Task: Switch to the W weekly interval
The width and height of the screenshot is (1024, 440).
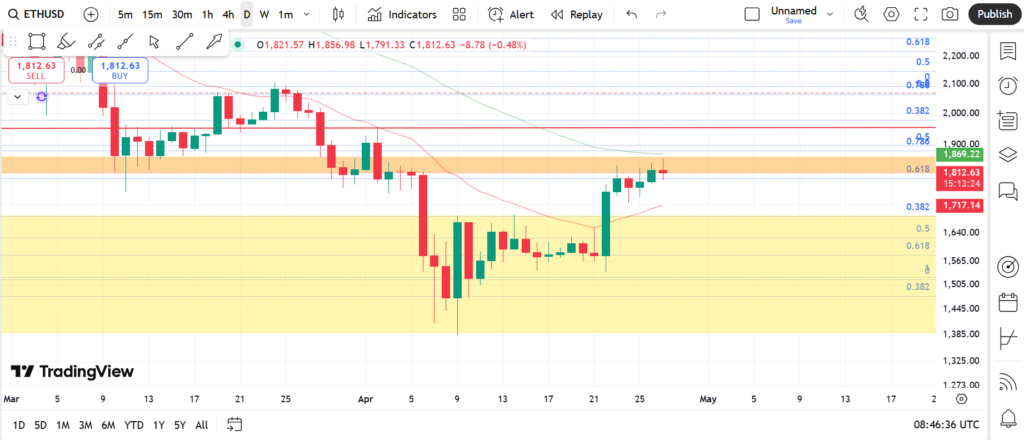Action: point(264,14)
